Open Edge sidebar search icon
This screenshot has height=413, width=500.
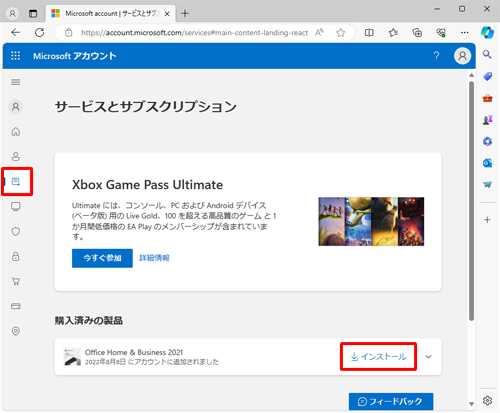click(x=487, y=54)
